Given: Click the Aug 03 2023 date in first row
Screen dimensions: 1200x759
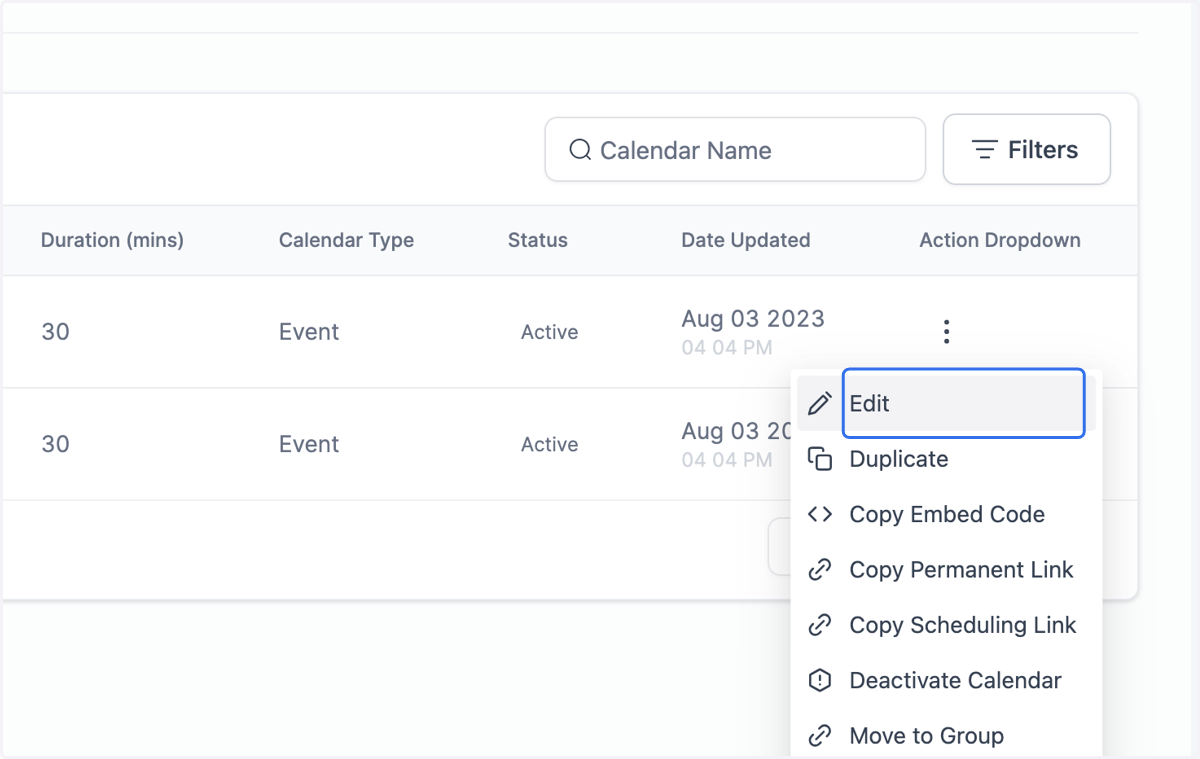Looking at the screenshot, I should tap(753, 319).
